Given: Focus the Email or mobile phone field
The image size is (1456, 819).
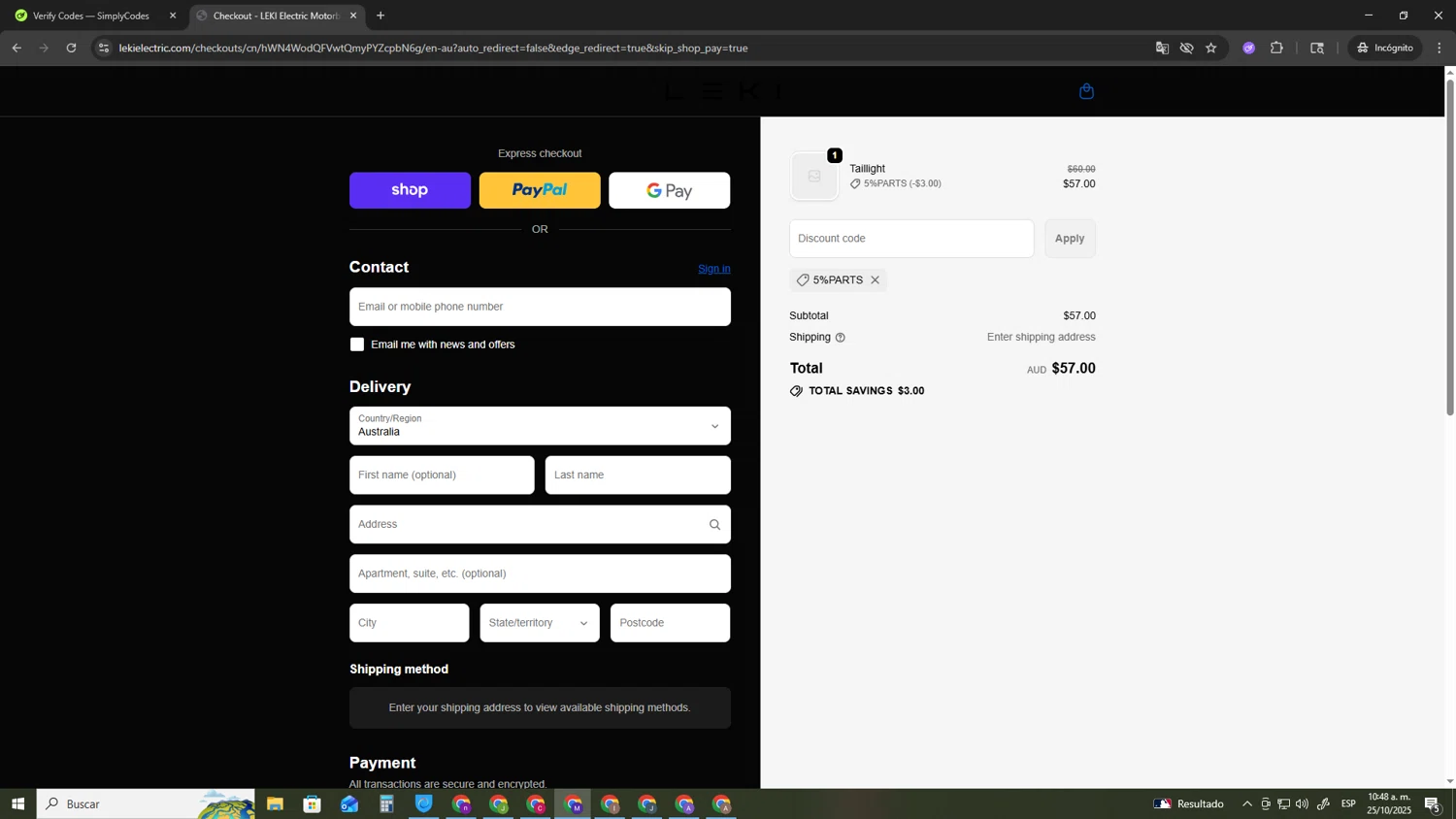Looking at the screenshot, I should coord(540,307).
